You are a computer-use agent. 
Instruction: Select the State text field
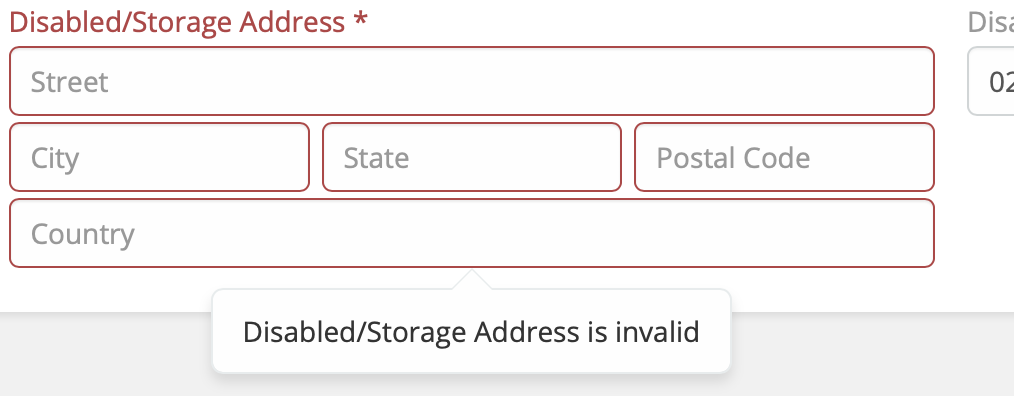[x=471, y=157]
